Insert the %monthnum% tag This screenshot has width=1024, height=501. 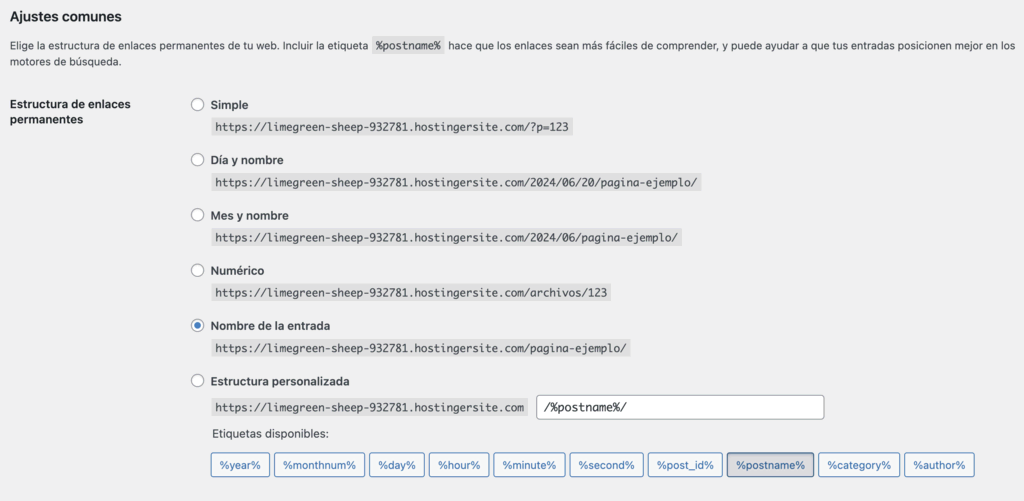[319, 465]
